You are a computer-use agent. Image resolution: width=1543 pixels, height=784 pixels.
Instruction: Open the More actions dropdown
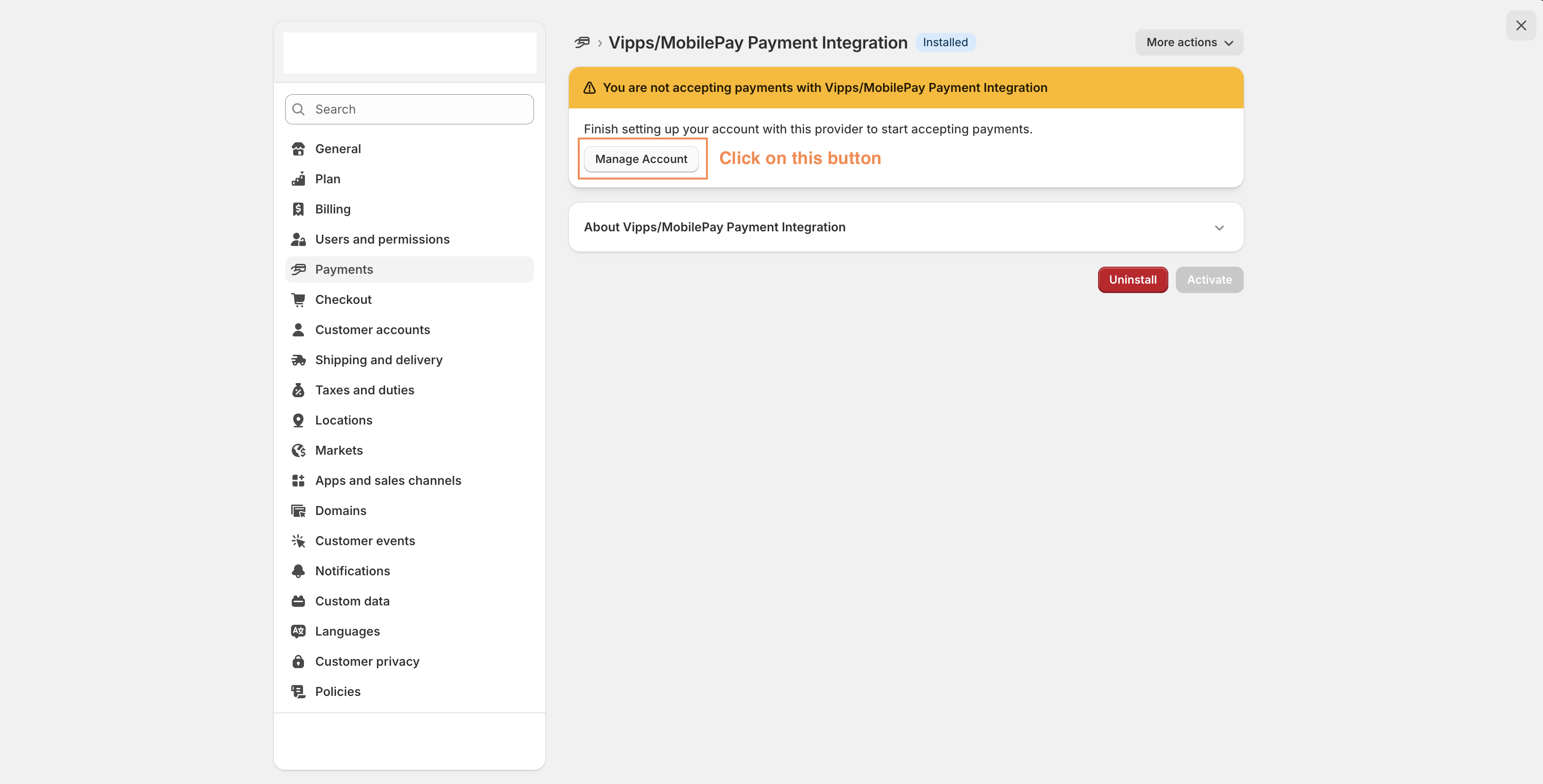coord(1189,42)
